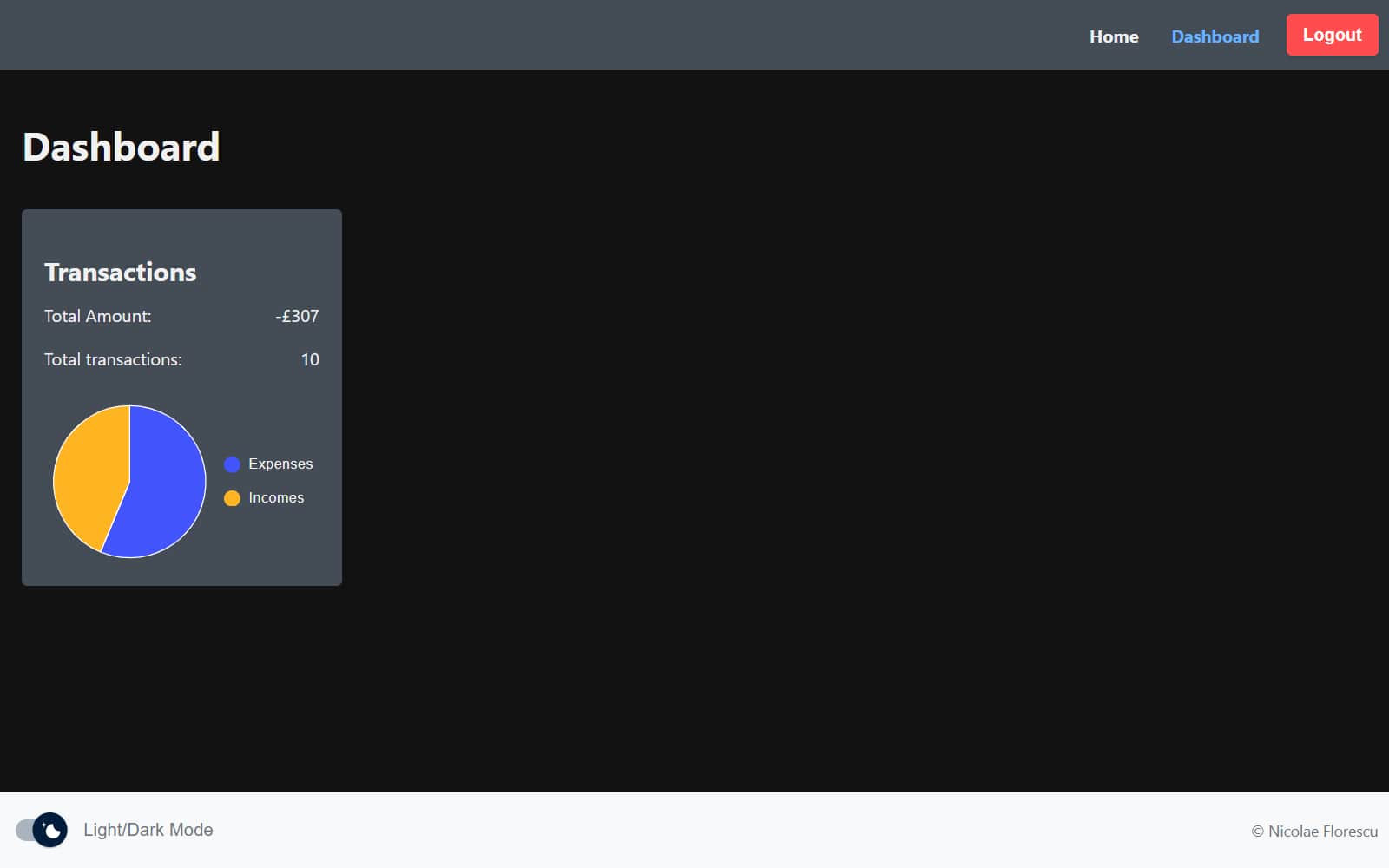Click the Total transactions label
1389x868 pixels.
tap(113, 360)
